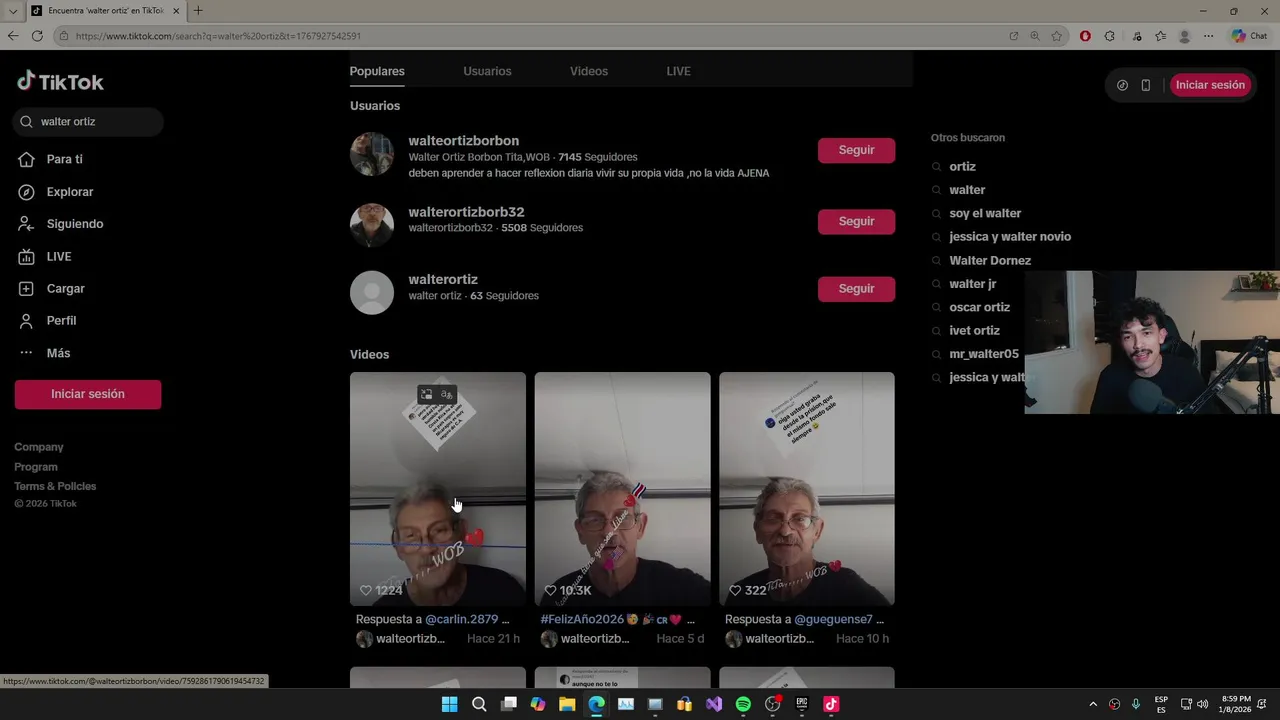This screenshot has width=1280, height=720.
Task: Open walterortizborb32 profile avatar
Action: click(372, 225)
